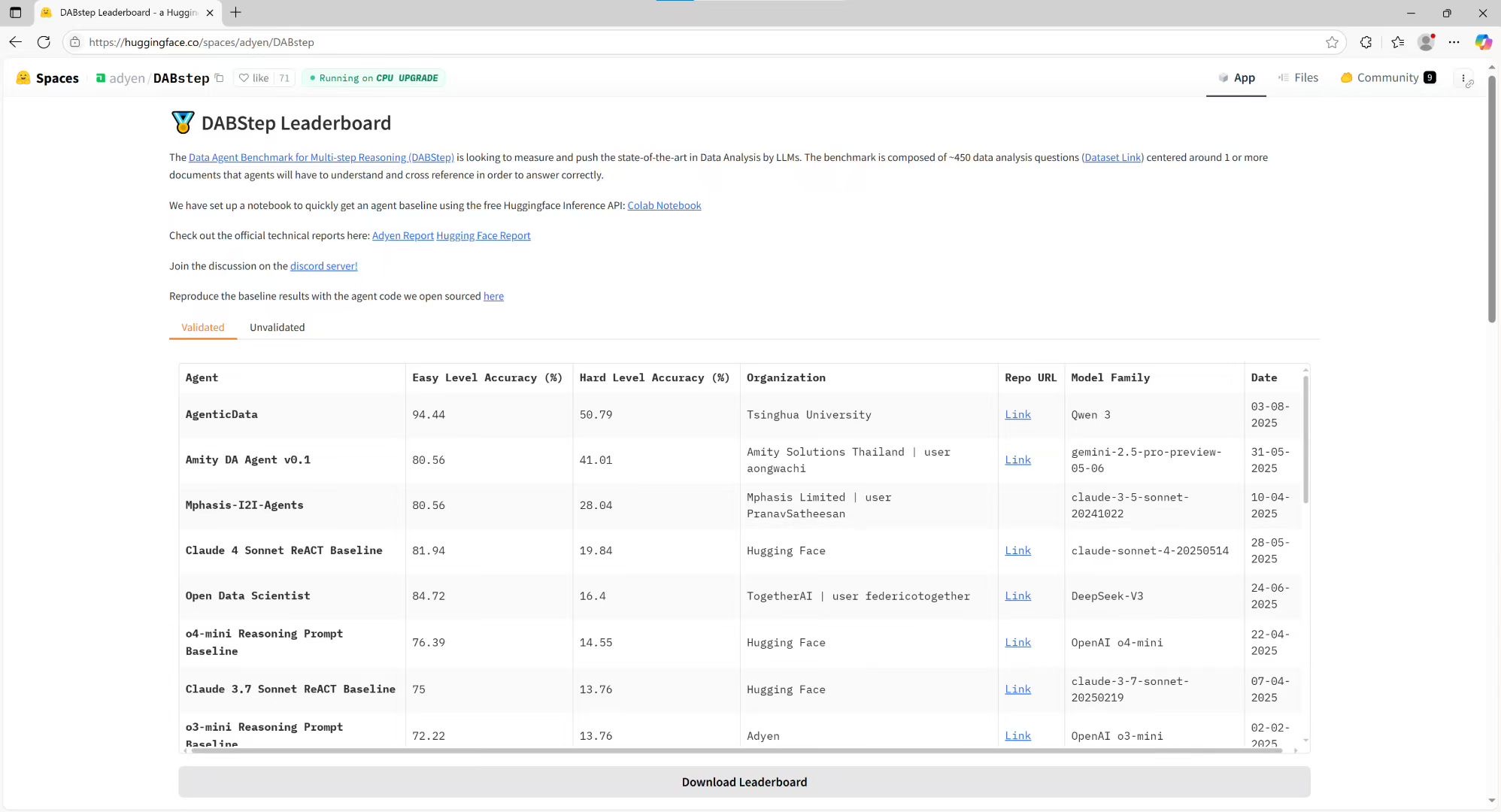The height and width of the screenshot is (812, 1501).
Task: Reload the page with refresh icon
Action: pos(44,42)
